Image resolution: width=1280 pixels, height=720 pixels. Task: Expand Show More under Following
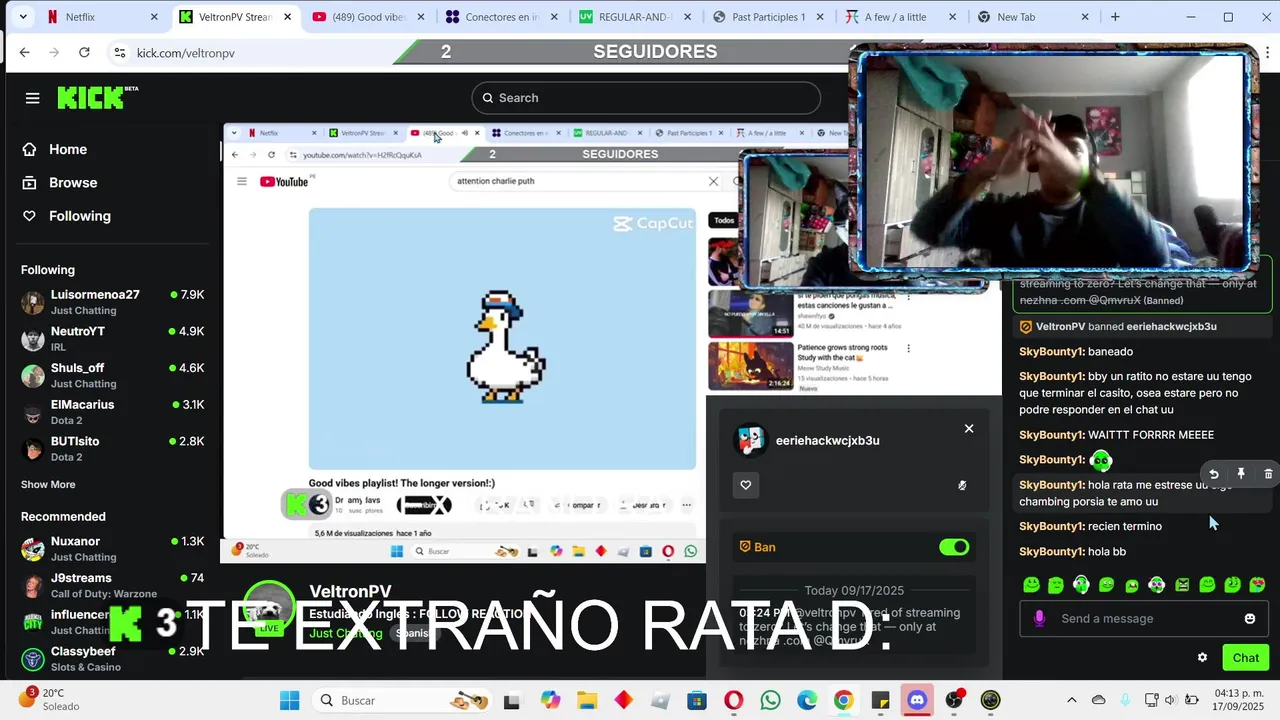click(48, 484)
